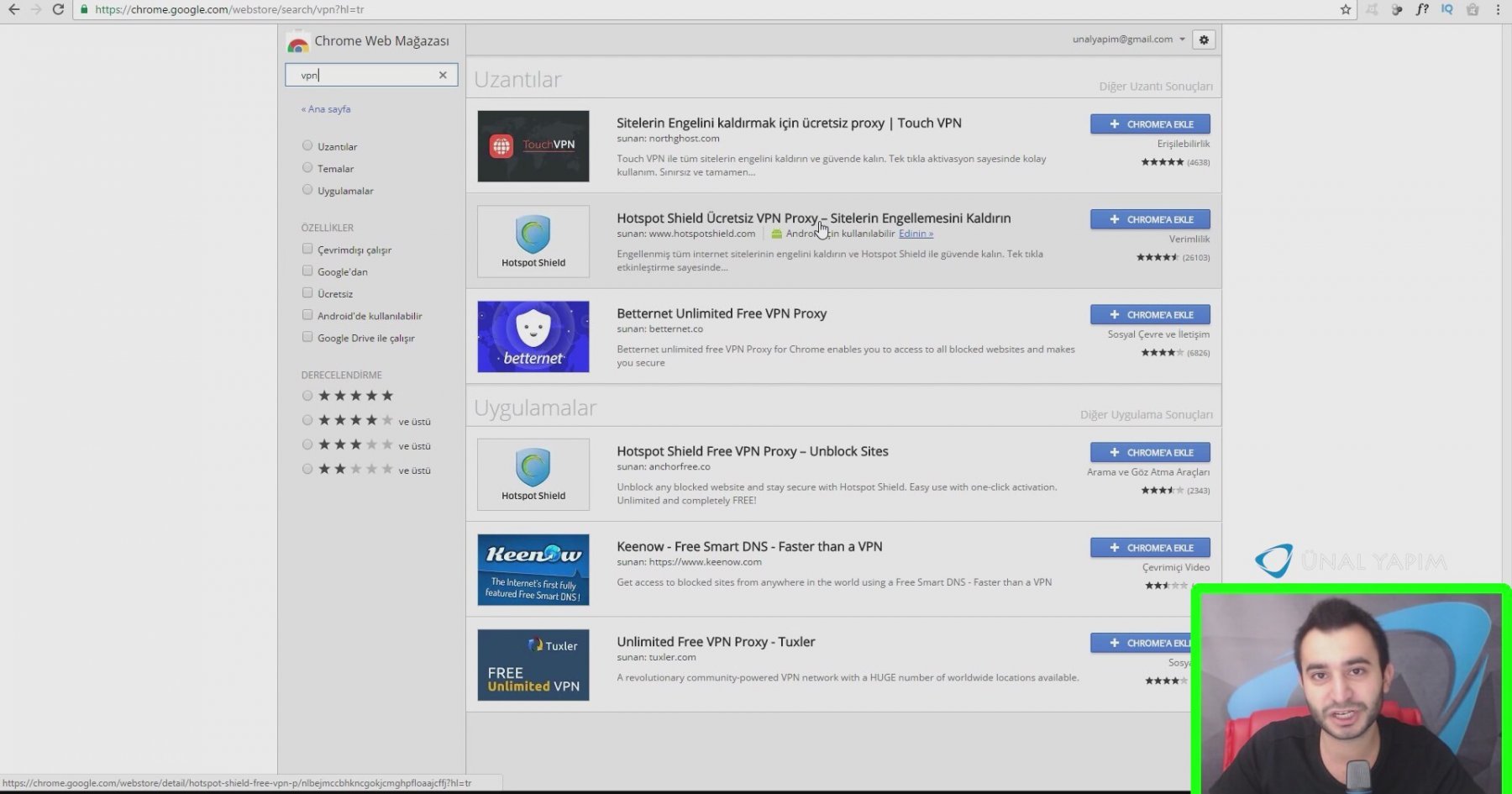This screenshot has width=1512, height=794.
Task: Check Android'de kullanılabilir filter
Action: [x=307, y=315]
